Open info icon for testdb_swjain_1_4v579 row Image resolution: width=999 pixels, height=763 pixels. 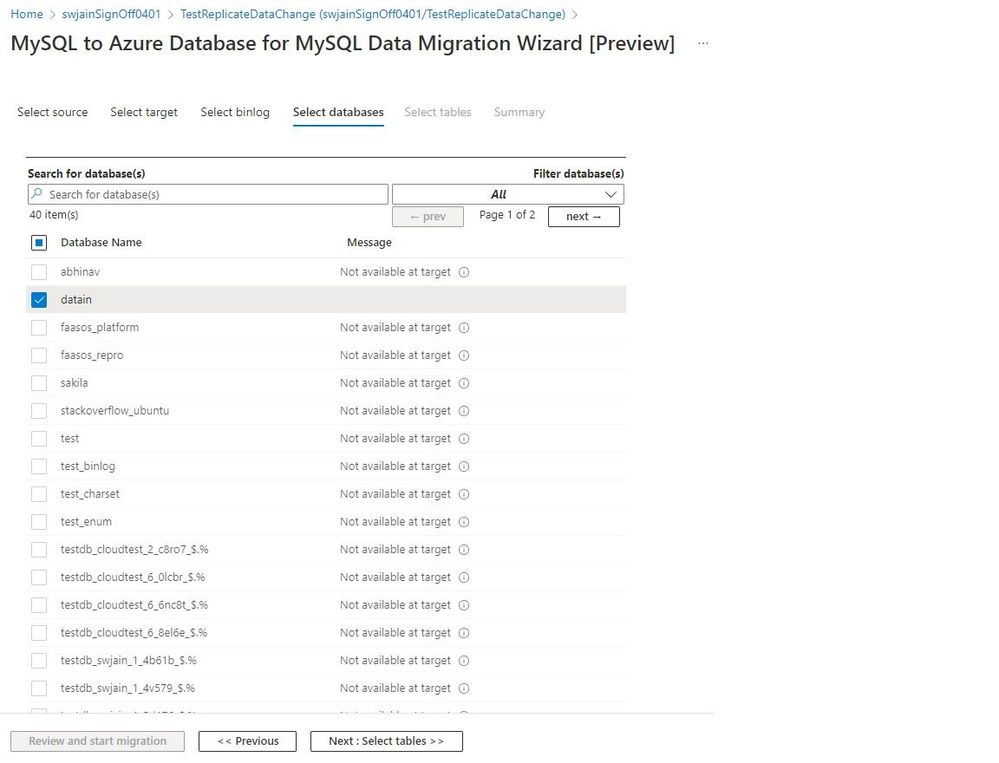[464, 688]
